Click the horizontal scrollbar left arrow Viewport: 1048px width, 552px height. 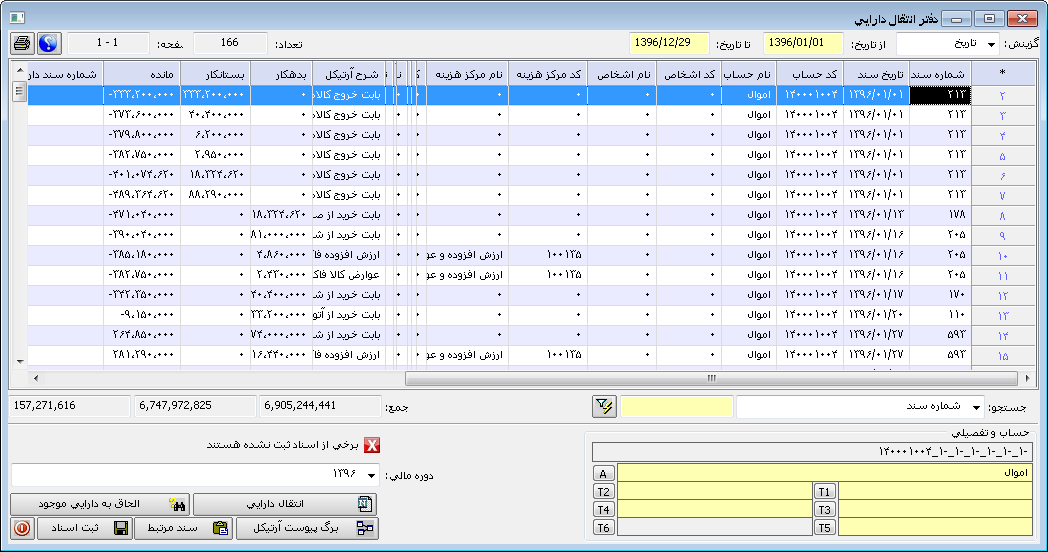pyautogui.click(x=35, y=378)
